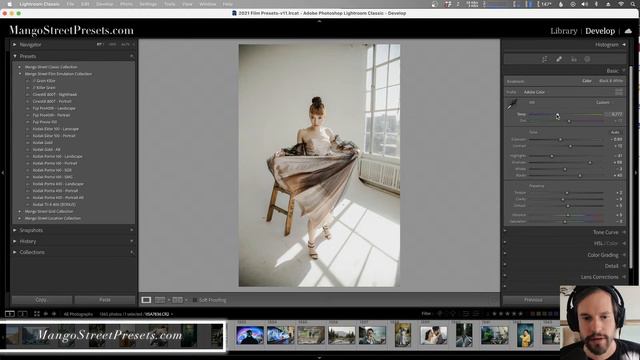Viewport: 640px width, 360px height.
Task: Select Color treatment
Action: click(x=587, y=81)
